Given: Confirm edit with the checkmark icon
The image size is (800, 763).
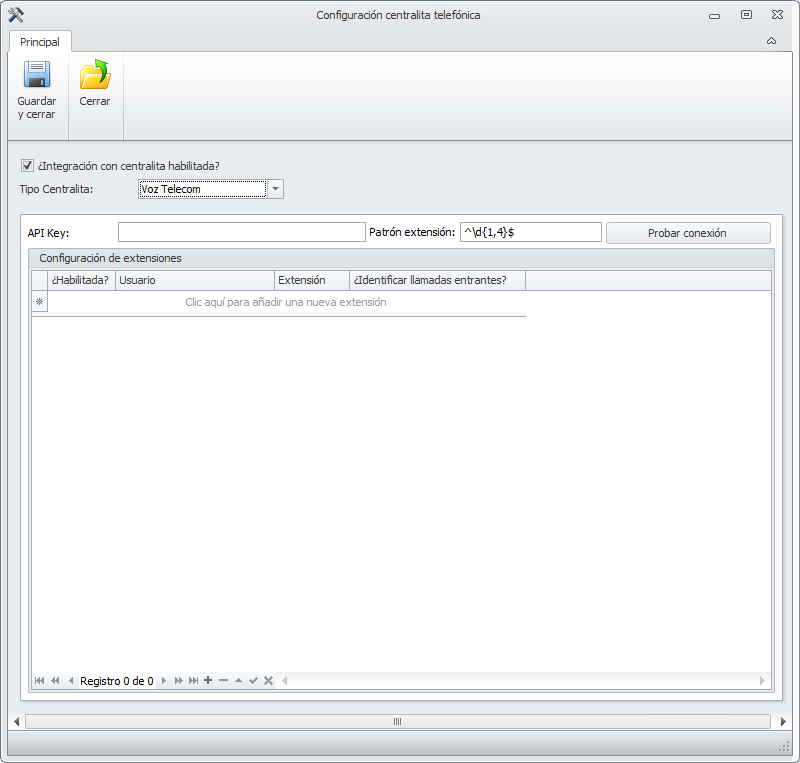Looking at the screenshot, I should click(x=253, y=680).
